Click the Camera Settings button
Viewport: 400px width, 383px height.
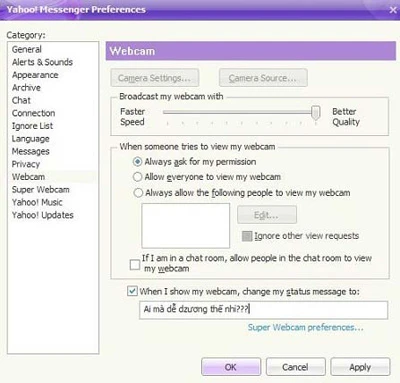click(155, 78)
